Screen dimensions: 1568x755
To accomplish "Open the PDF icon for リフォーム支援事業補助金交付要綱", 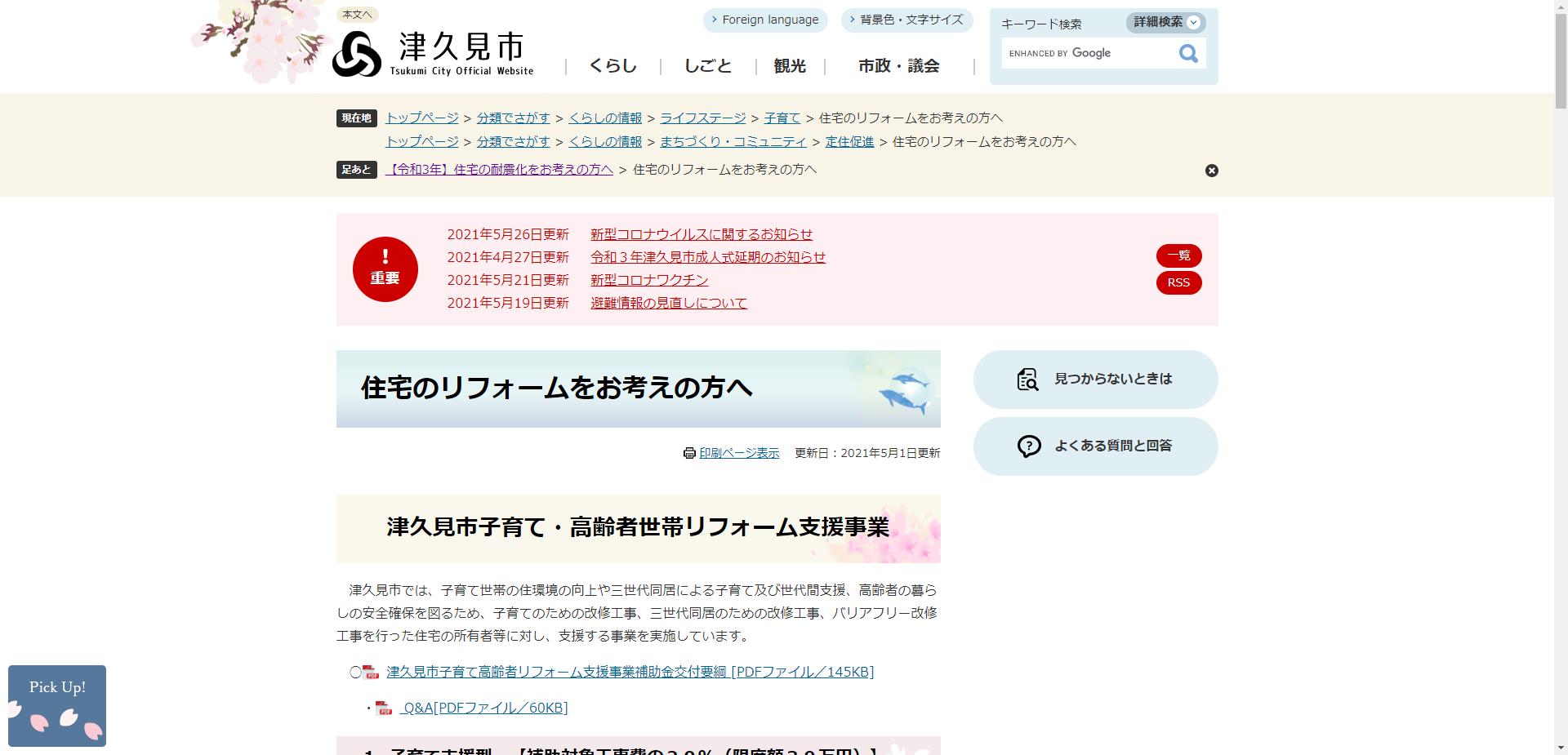I will coord(369,672).
